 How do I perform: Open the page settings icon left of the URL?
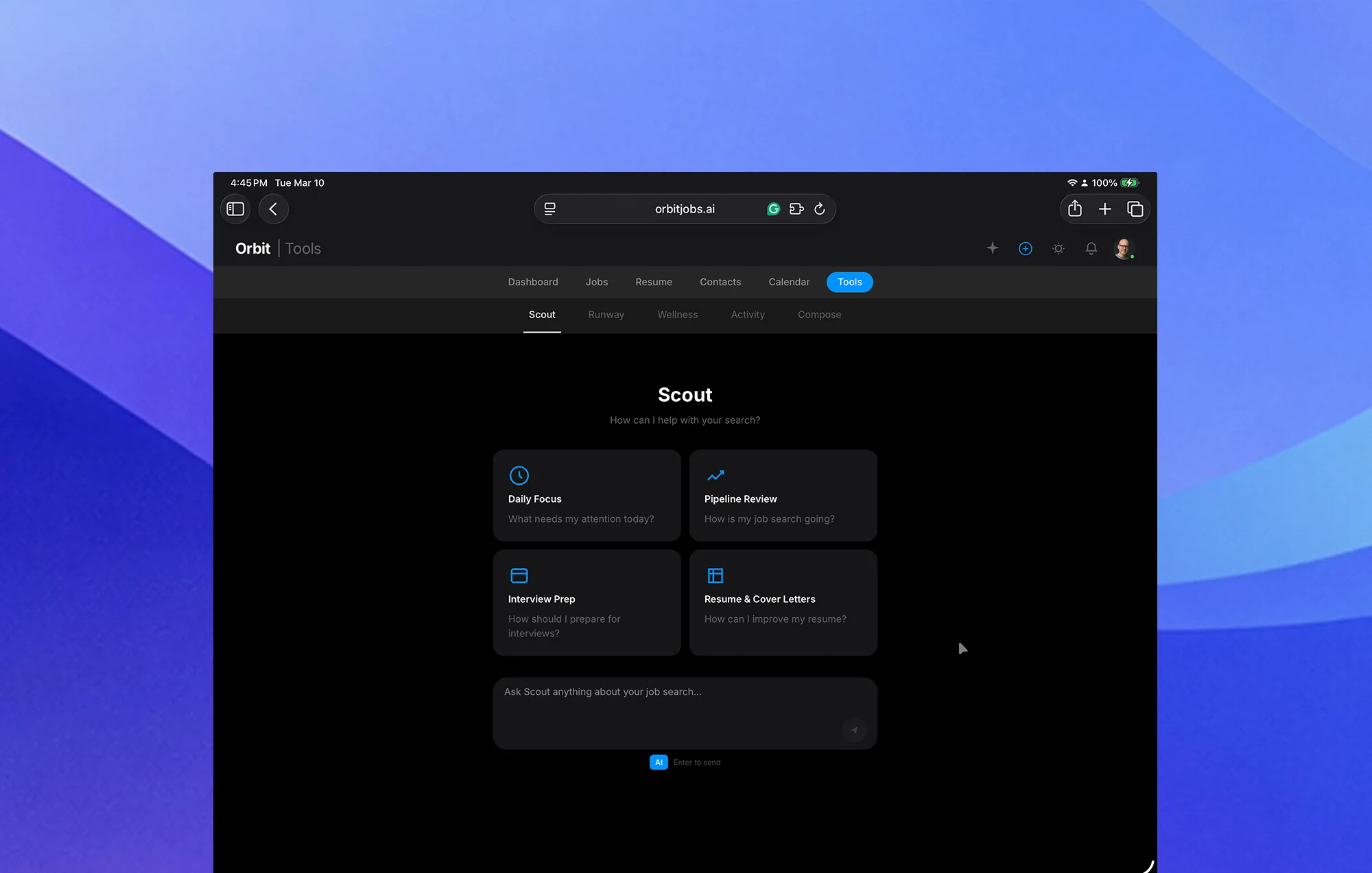[549, 208]
